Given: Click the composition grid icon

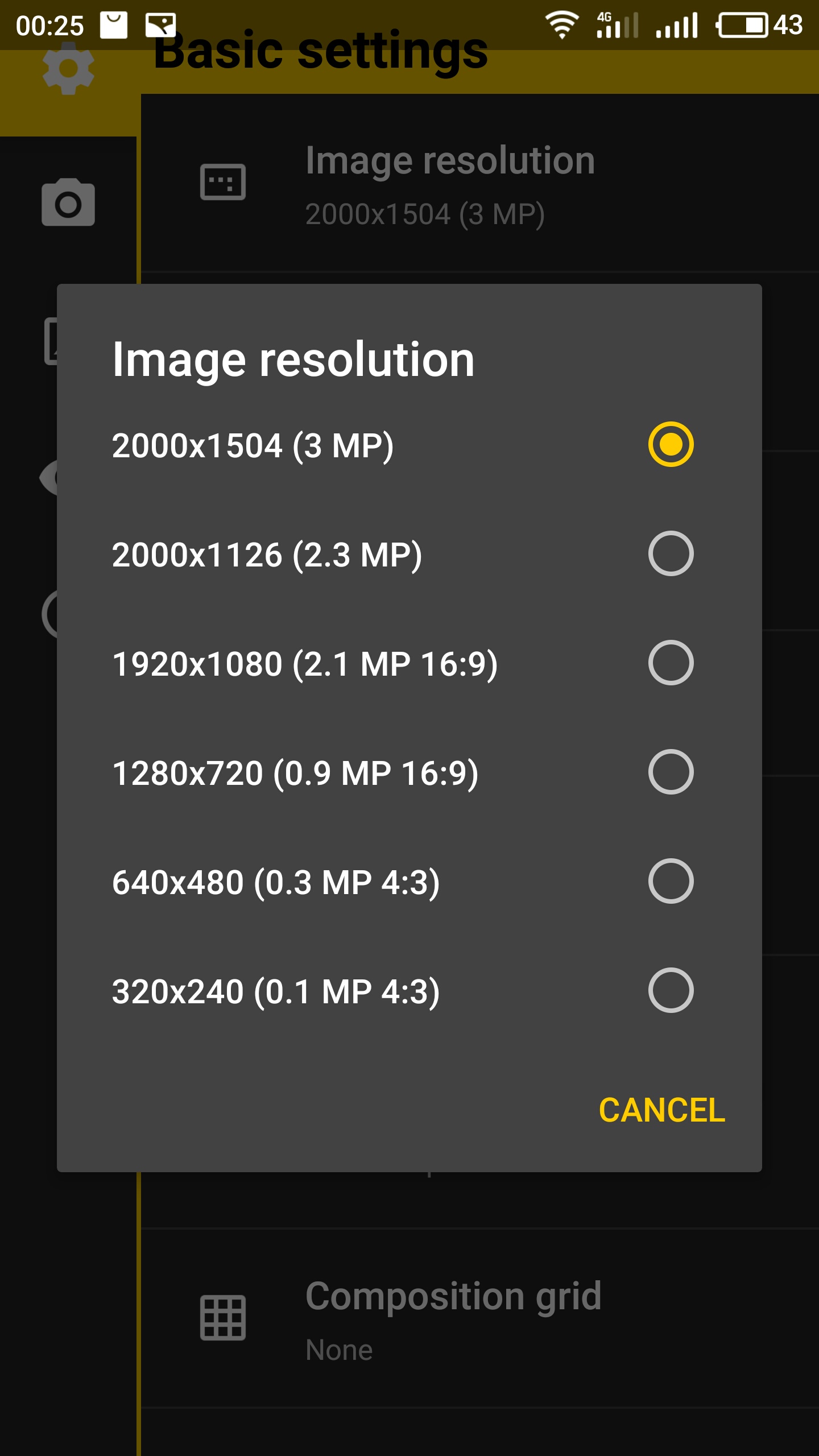Looking at the screenshot, I should coord(223,1317).
